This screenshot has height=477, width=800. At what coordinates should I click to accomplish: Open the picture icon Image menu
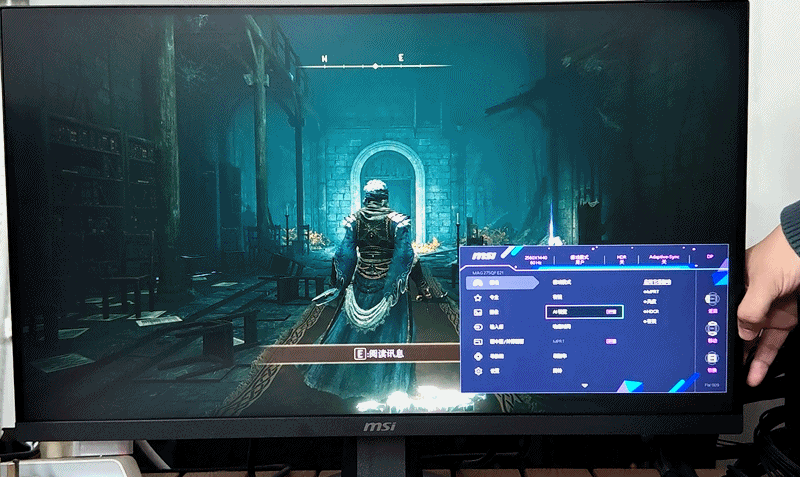click(x=478, y=312)
